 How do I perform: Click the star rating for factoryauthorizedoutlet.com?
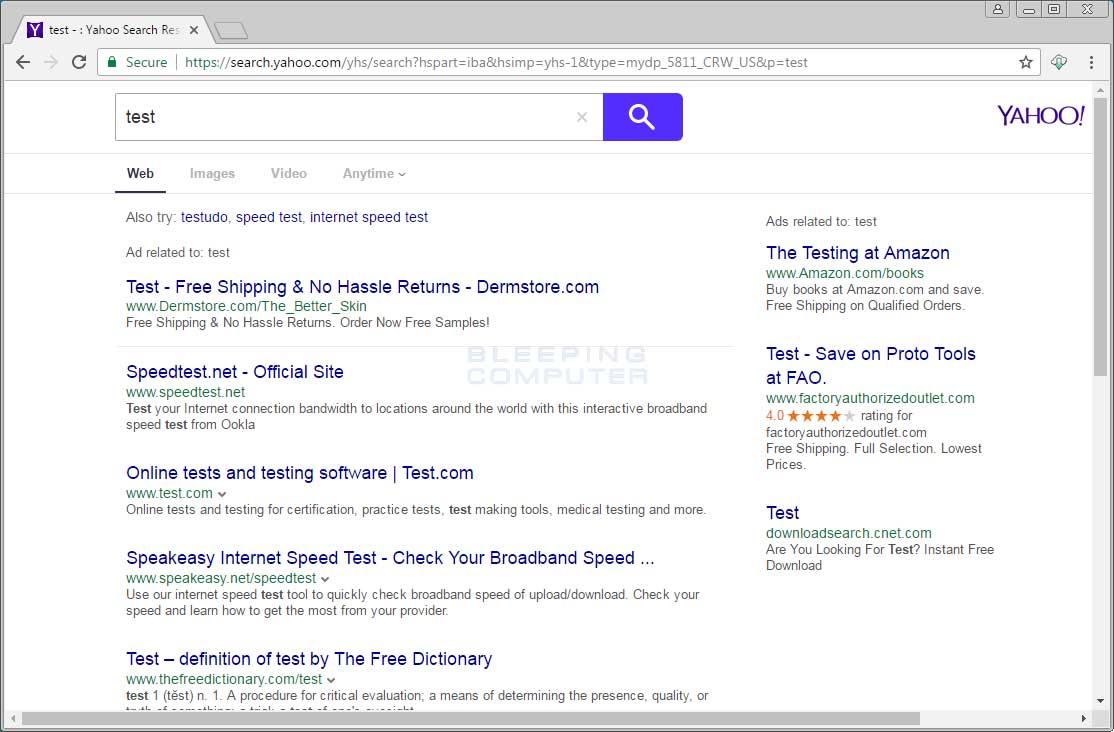pos(821,416)
